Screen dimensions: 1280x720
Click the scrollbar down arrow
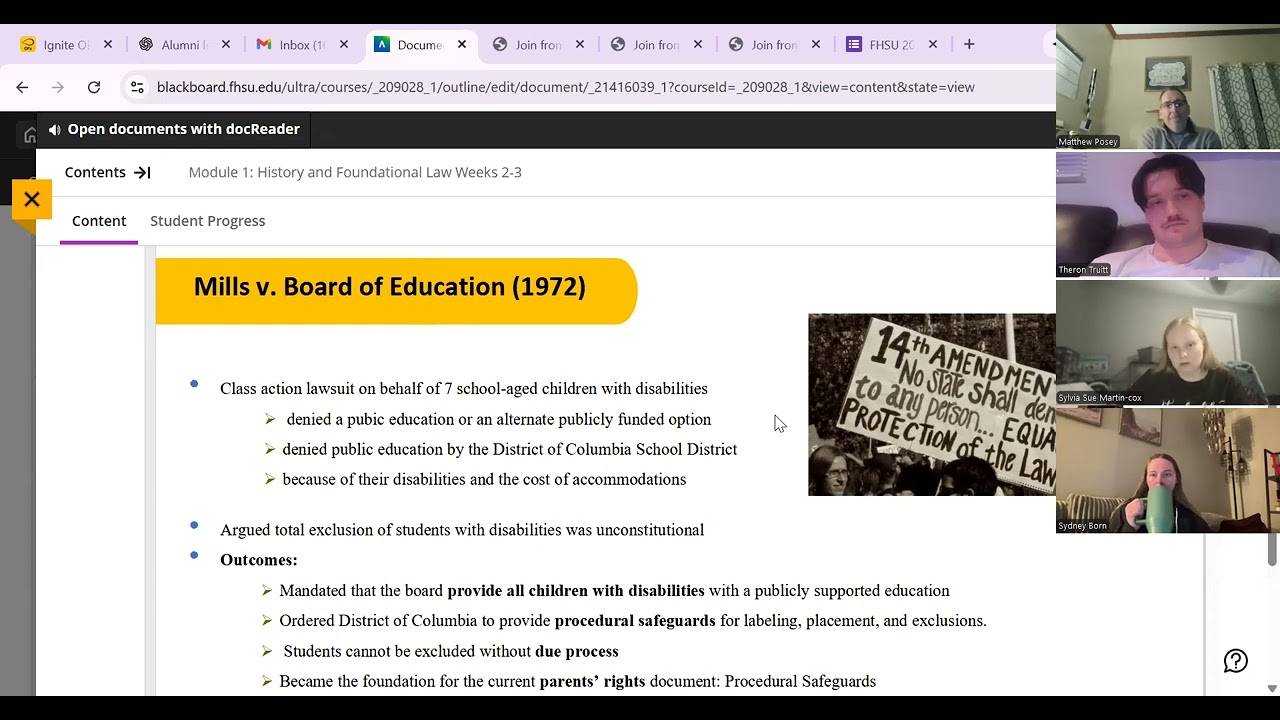tap(1272, 688)
